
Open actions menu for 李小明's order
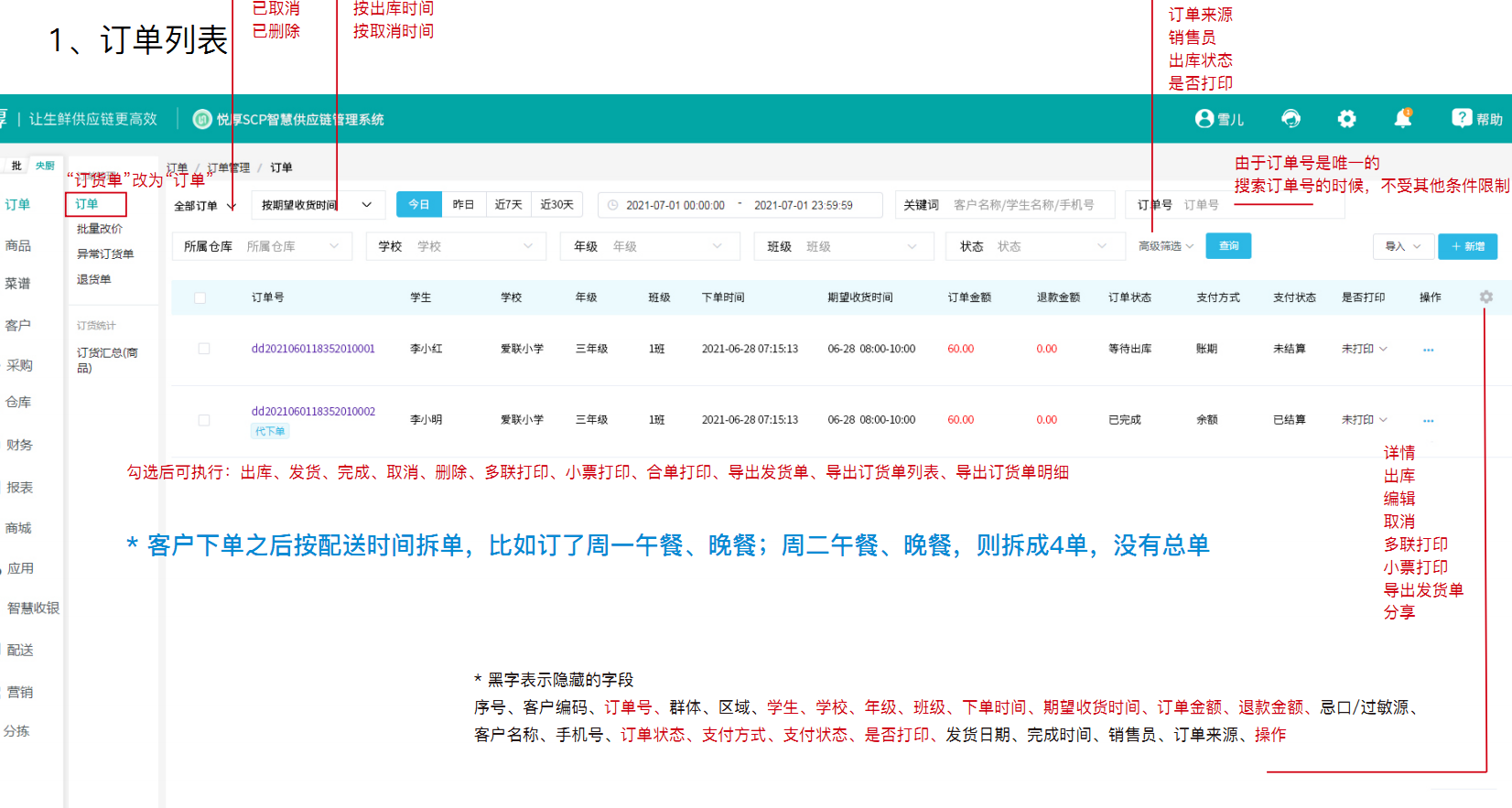point(1429,421)
